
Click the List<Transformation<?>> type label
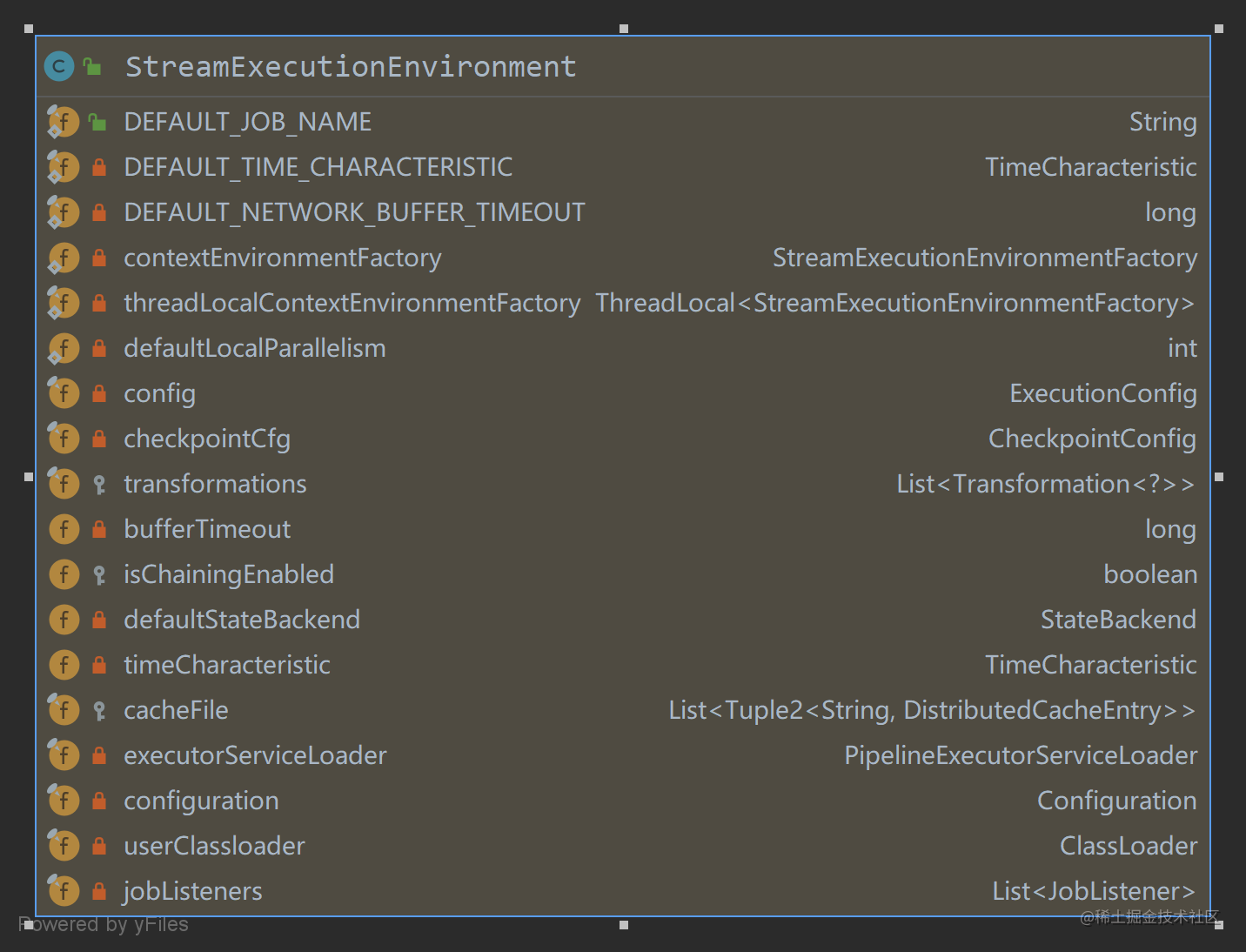[1046, 484]
